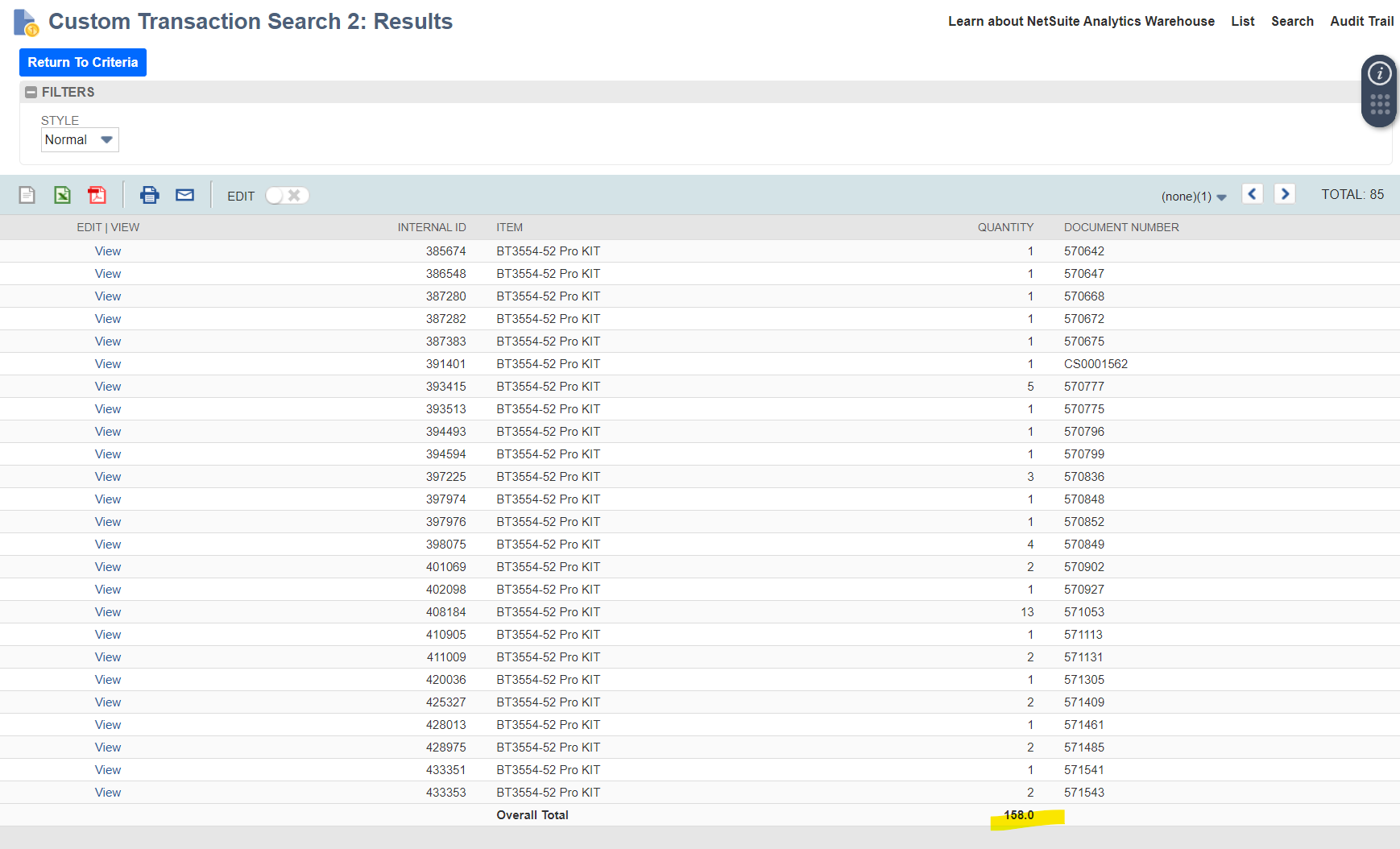The height and width of the screenshot is (849, 1400).
Task: Select document number 570777 cell
Action: [1084, 387]
